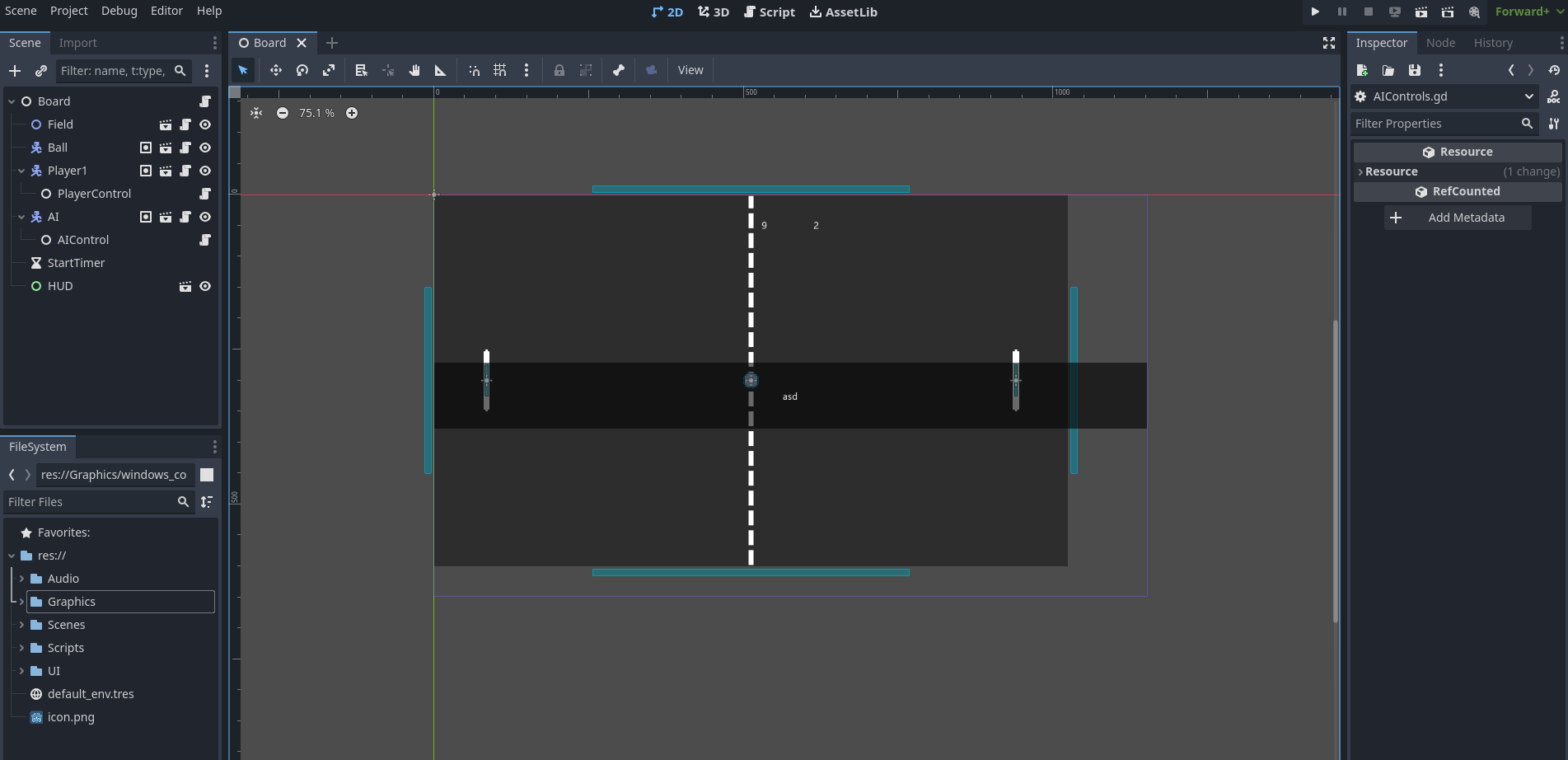Click the Filter Properties search field

(x=1435, y=124)
